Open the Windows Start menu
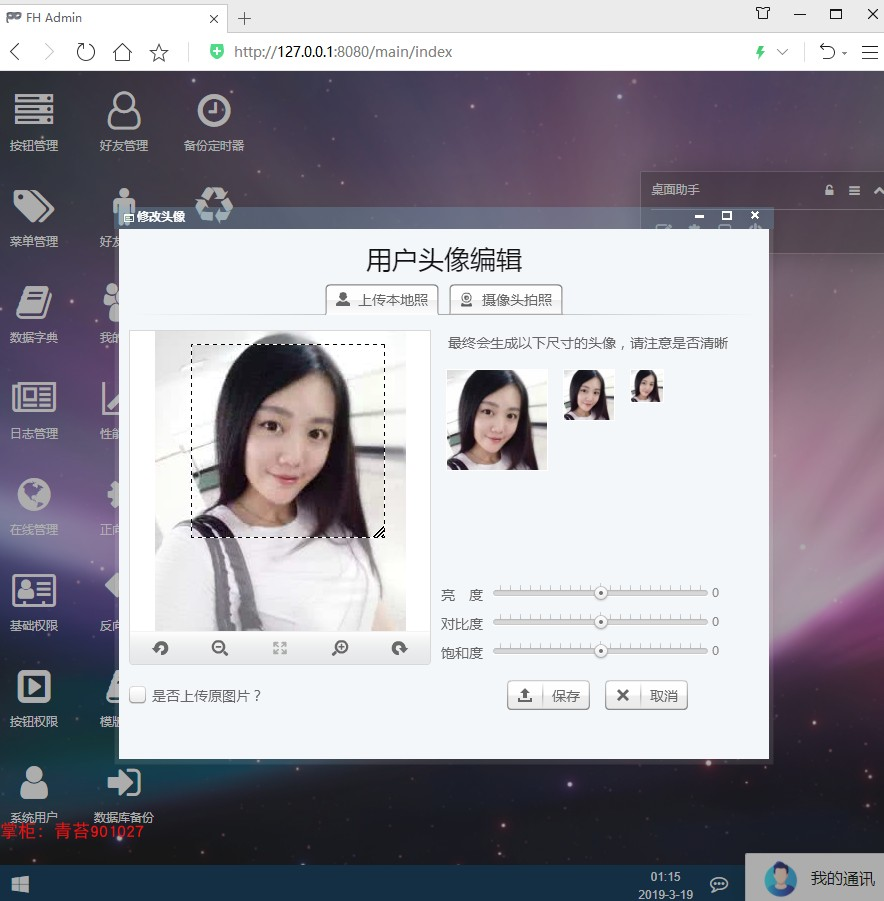Viewport: 884px width, 901px height. click(20, 884)
